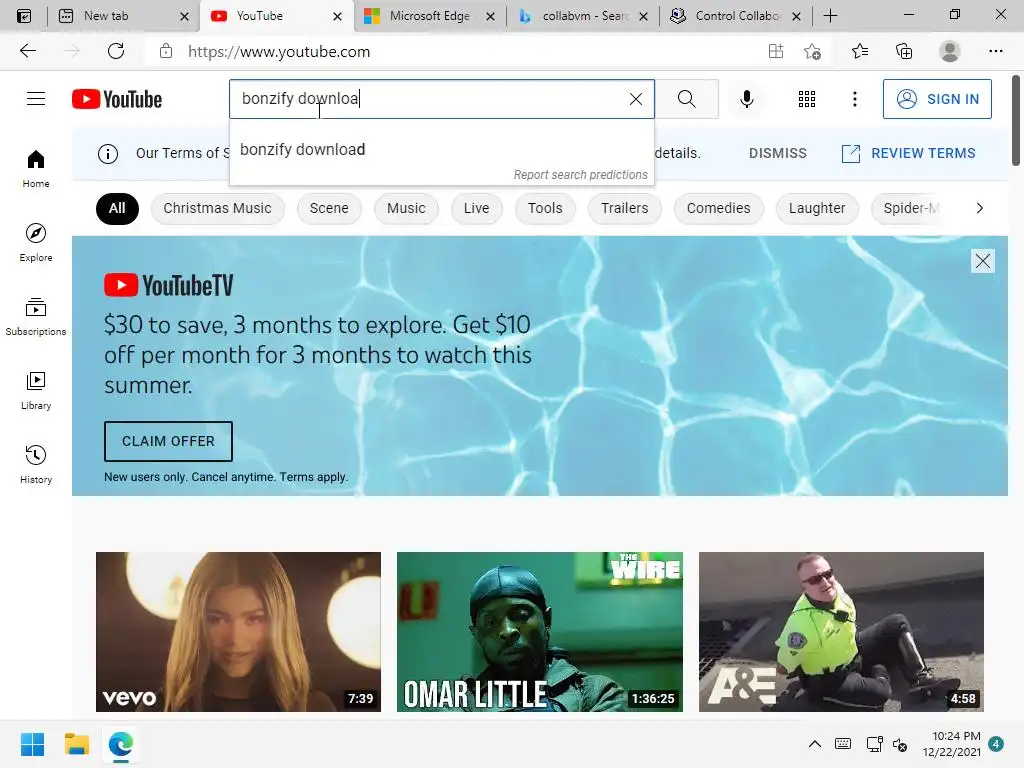Dismiss the Terms of Service notice
This screenshot has width=1024, height=768.
click(777, 153)
